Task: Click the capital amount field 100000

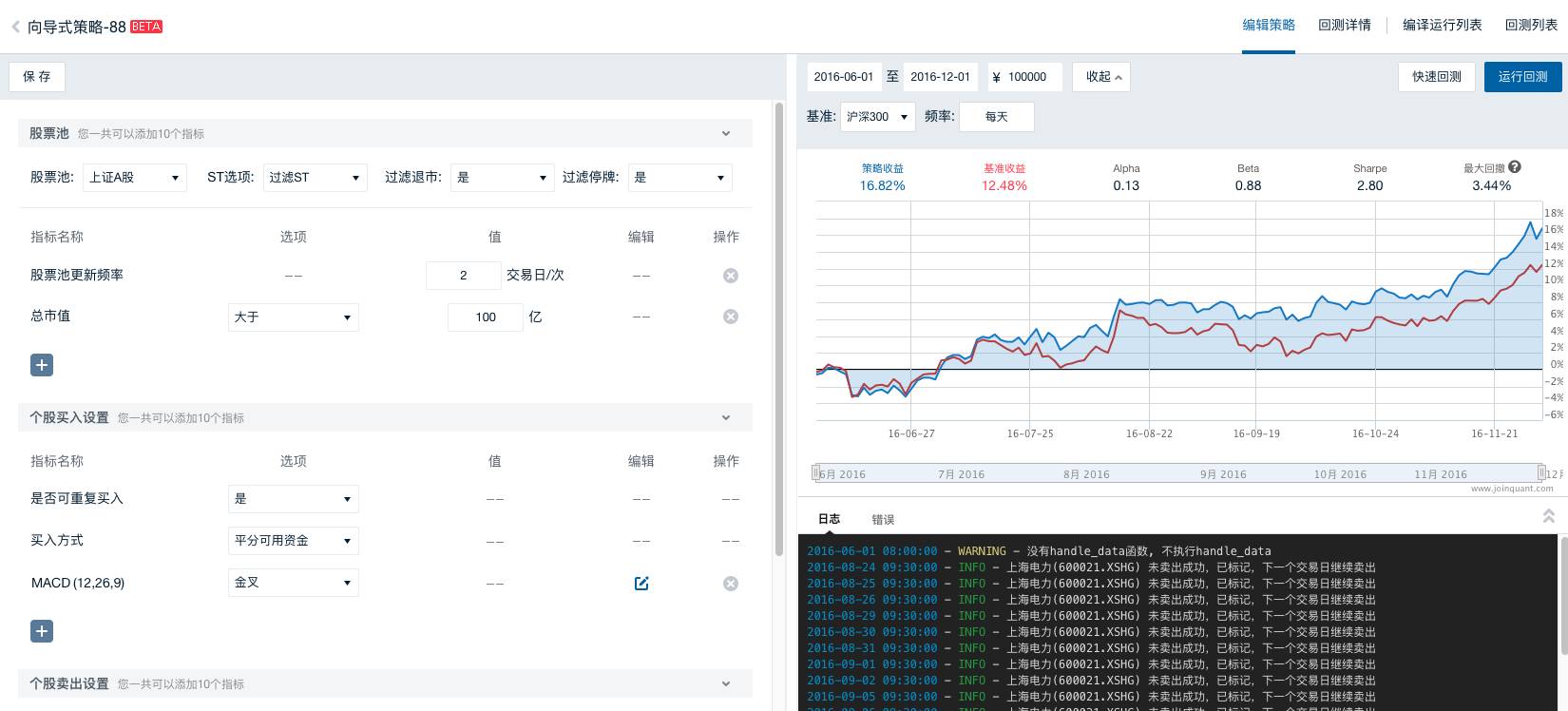Action: [1025, 77]
